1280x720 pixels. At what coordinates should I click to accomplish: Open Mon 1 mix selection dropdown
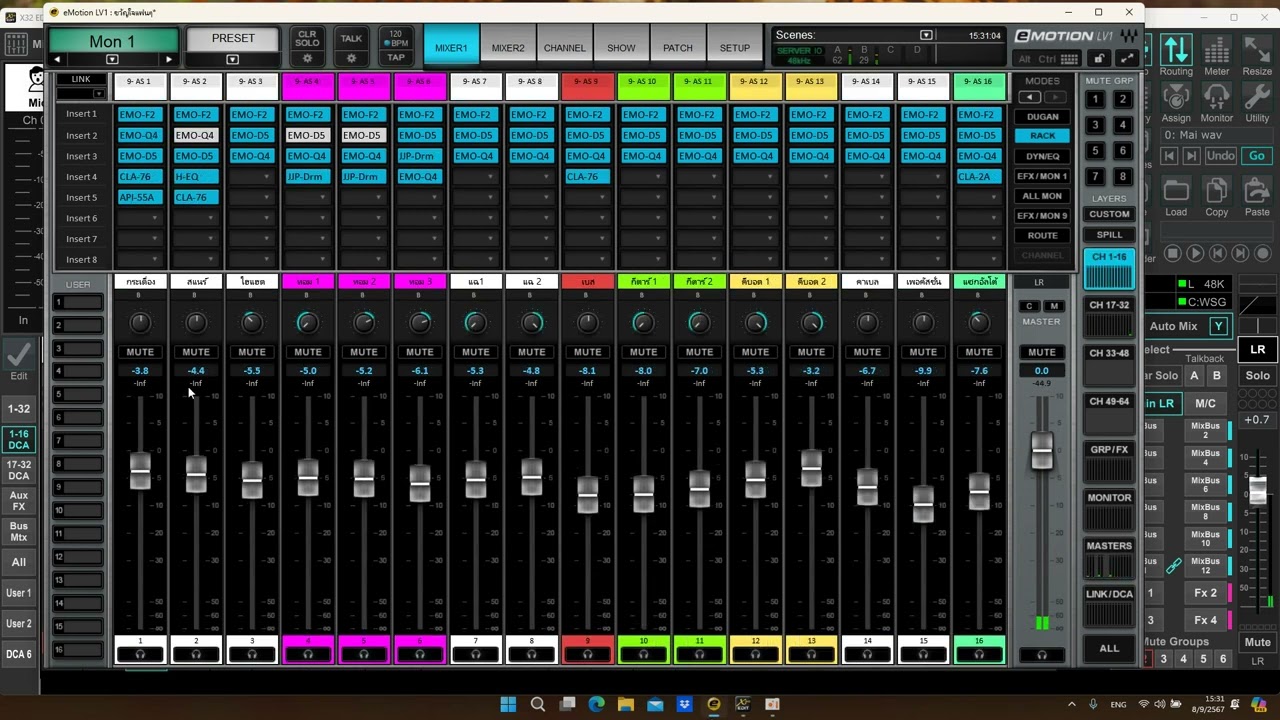[112, 60]
